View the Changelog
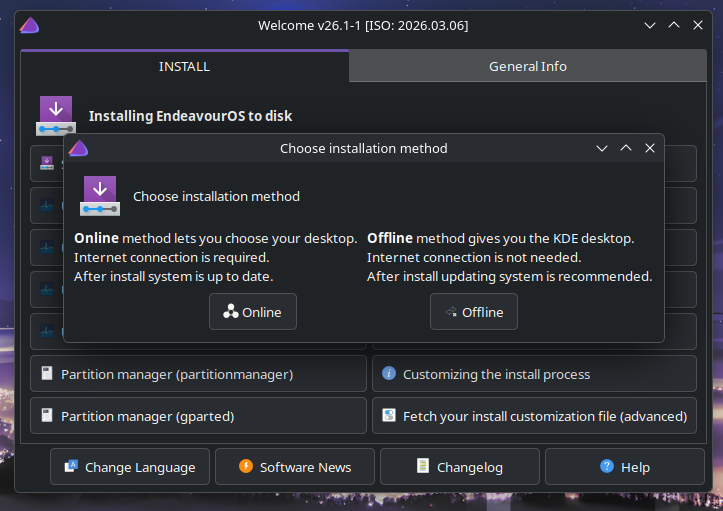Screen dimensions: 723x511 [x=459, y=467]
